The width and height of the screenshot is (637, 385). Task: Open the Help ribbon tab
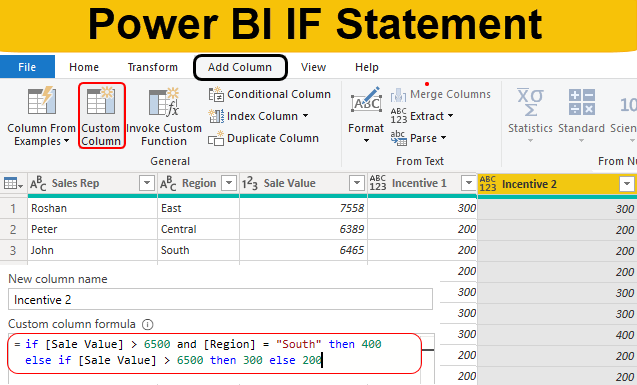point(366,67)
